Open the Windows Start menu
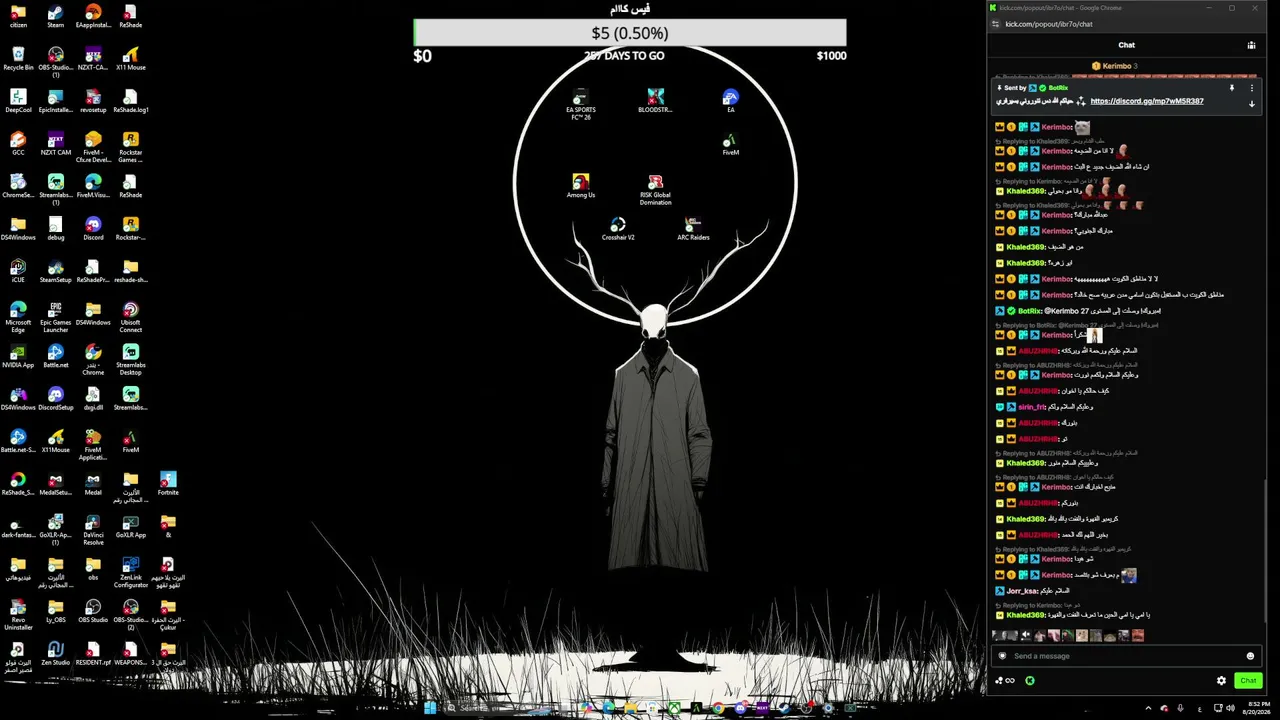The image size is (1280, 720). coord(430,708)
